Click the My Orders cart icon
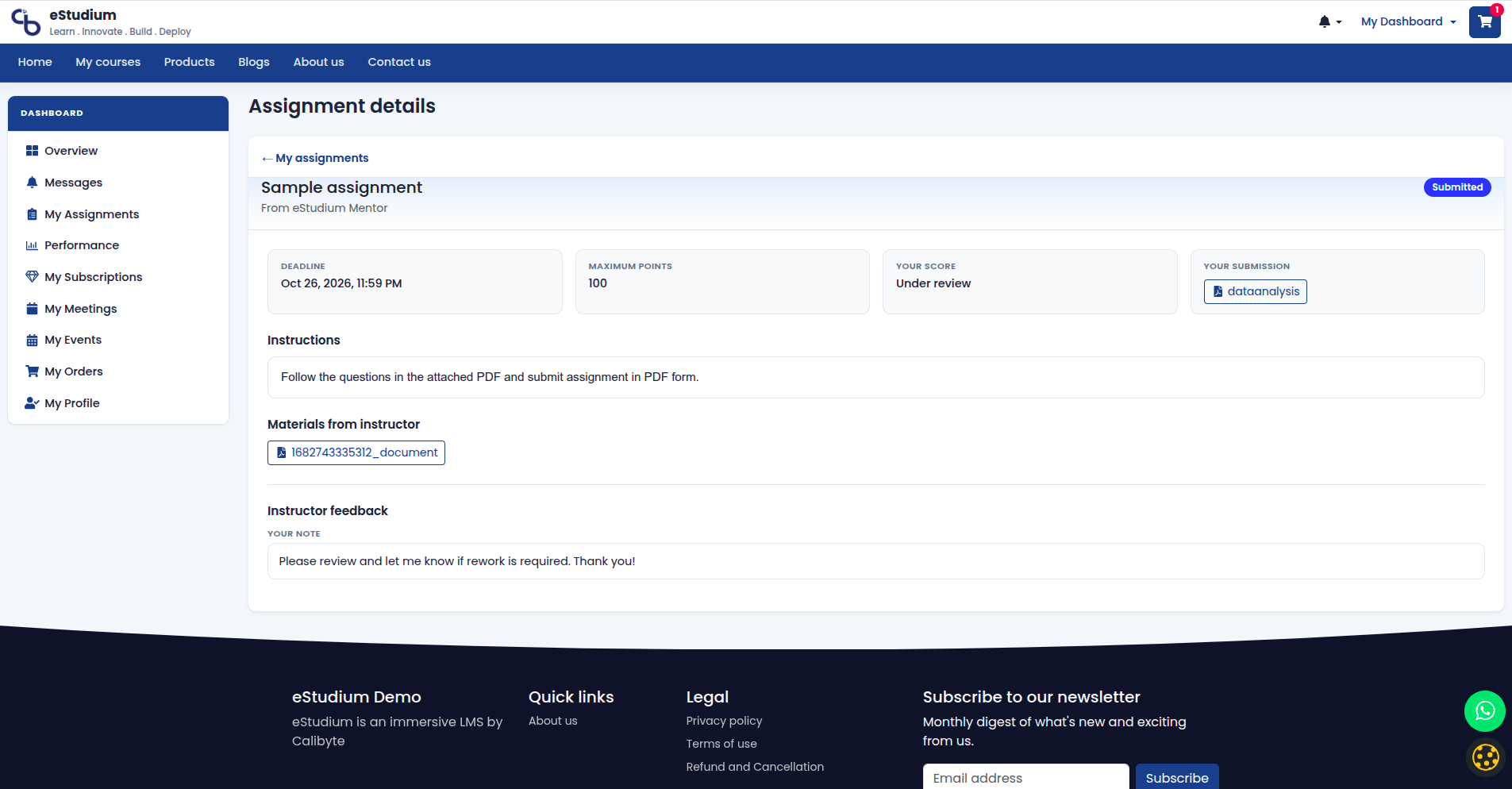This screenshot has width=1512, height=789. tap(32, 371)
